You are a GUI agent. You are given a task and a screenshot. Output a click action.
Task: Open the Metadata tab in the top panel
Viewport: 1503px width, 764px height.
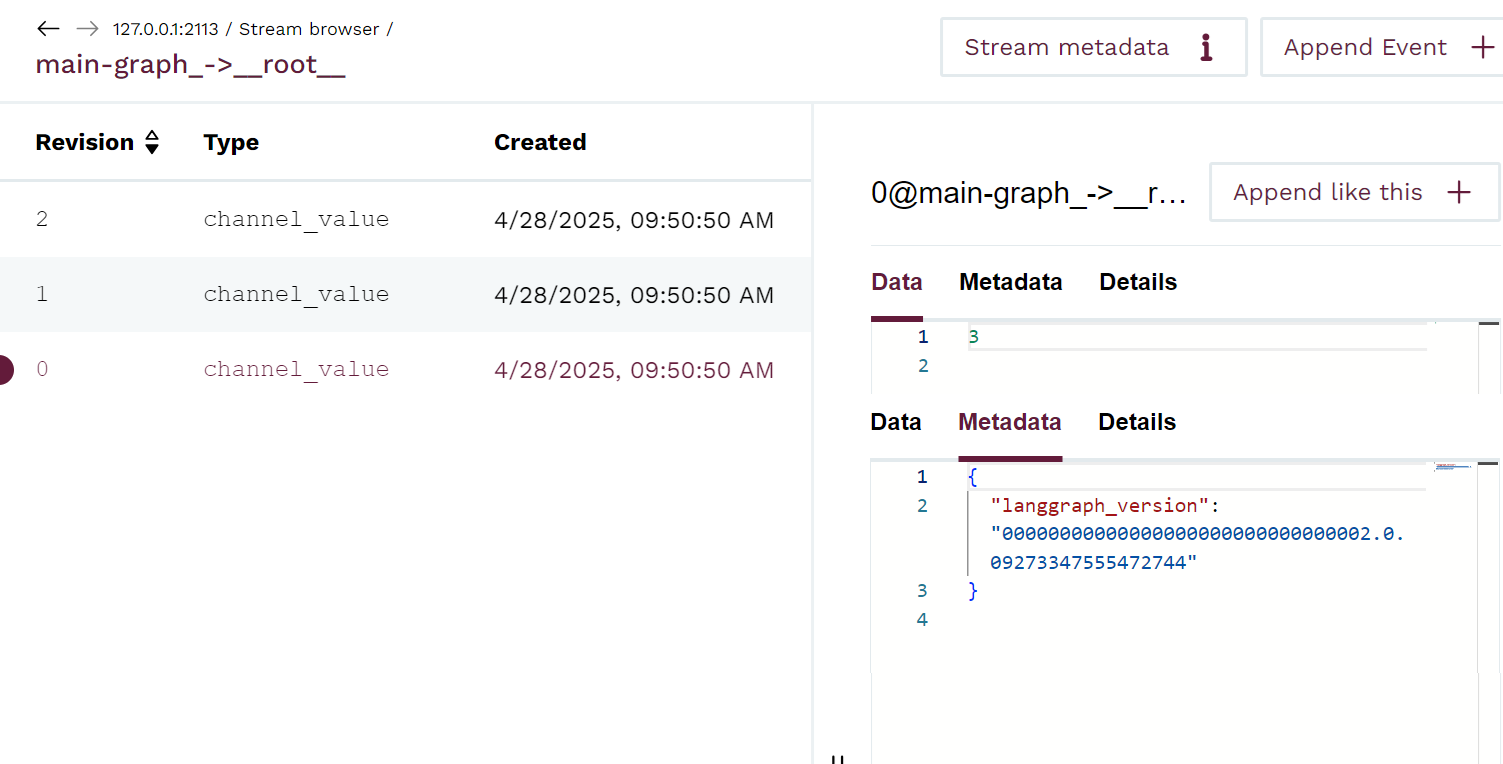coord(1010,282)
